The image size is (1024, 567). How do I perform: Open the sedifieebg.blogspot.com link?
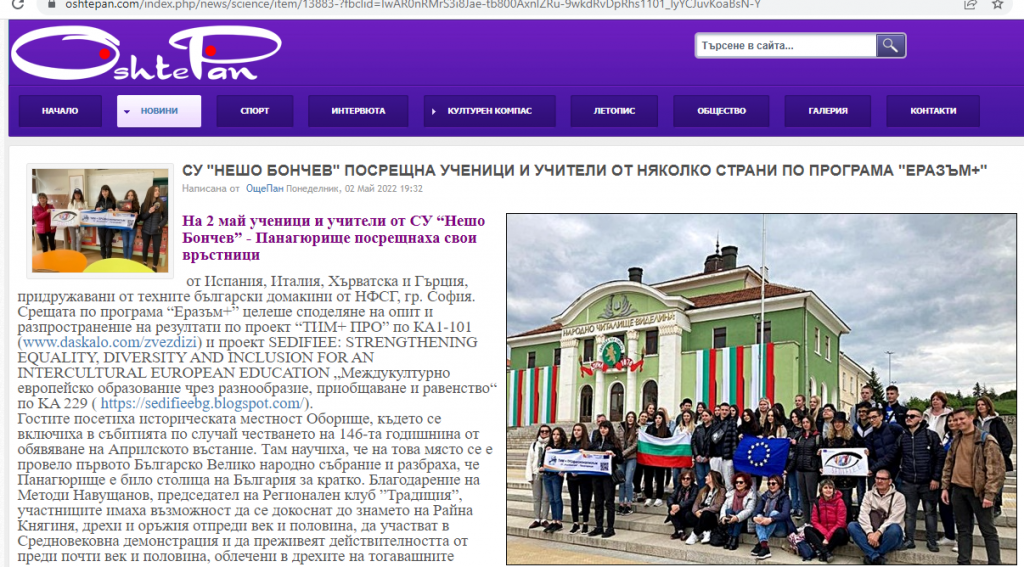[202, 404]
